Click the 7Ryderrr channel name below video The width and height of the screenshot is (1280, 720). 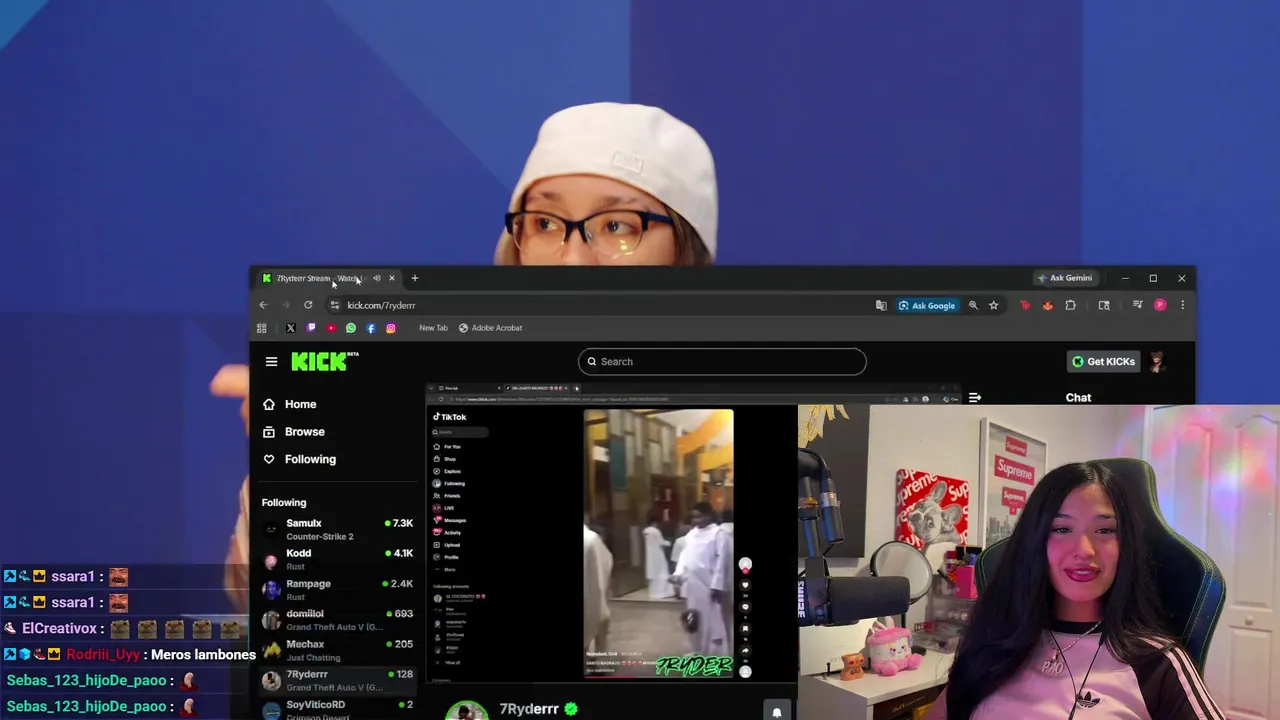[x=529, y=709]
